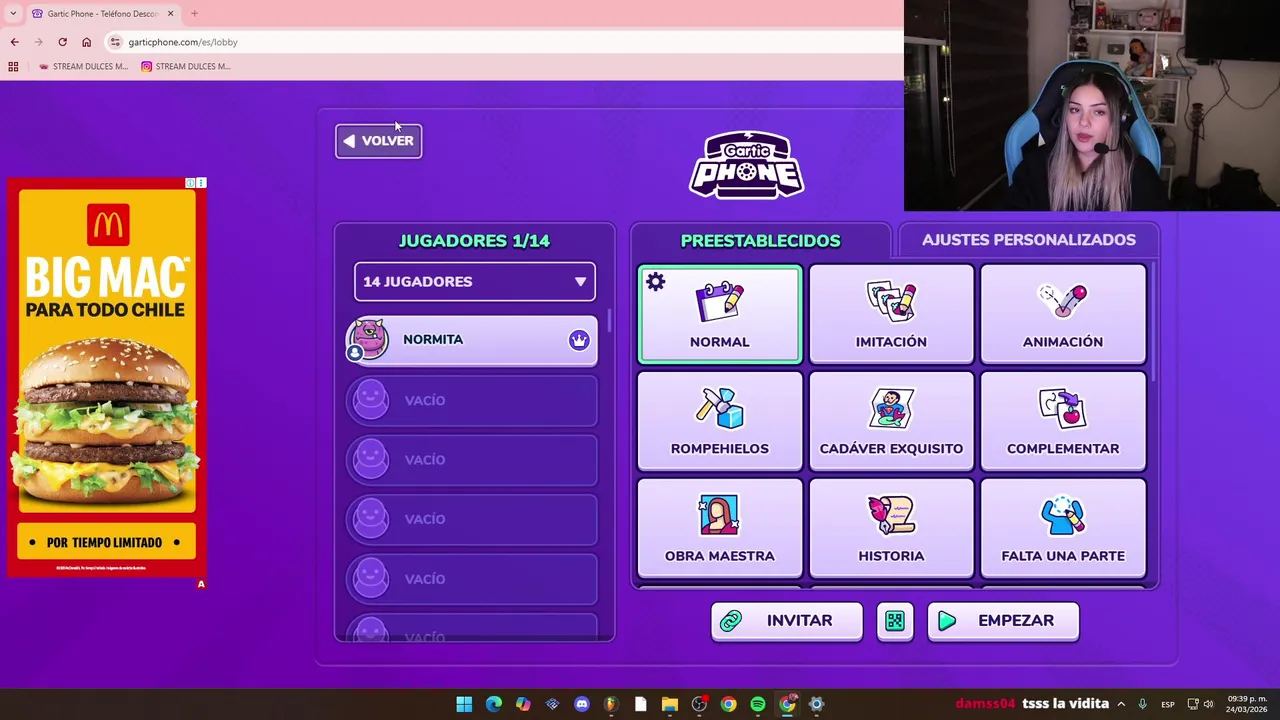The width and height of the screenshot is (1280, 720).
Task: Open Discord from the taskbar
Action: (x=582, y=704)
